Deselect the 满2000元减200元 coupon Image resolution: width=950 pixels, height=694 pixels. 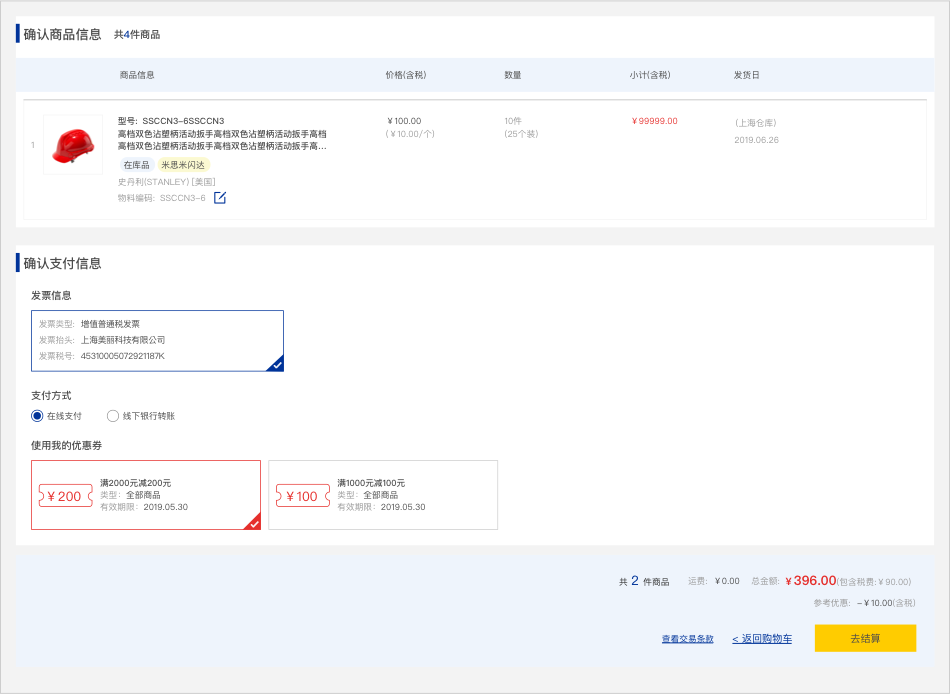click(x=146, y=495)
